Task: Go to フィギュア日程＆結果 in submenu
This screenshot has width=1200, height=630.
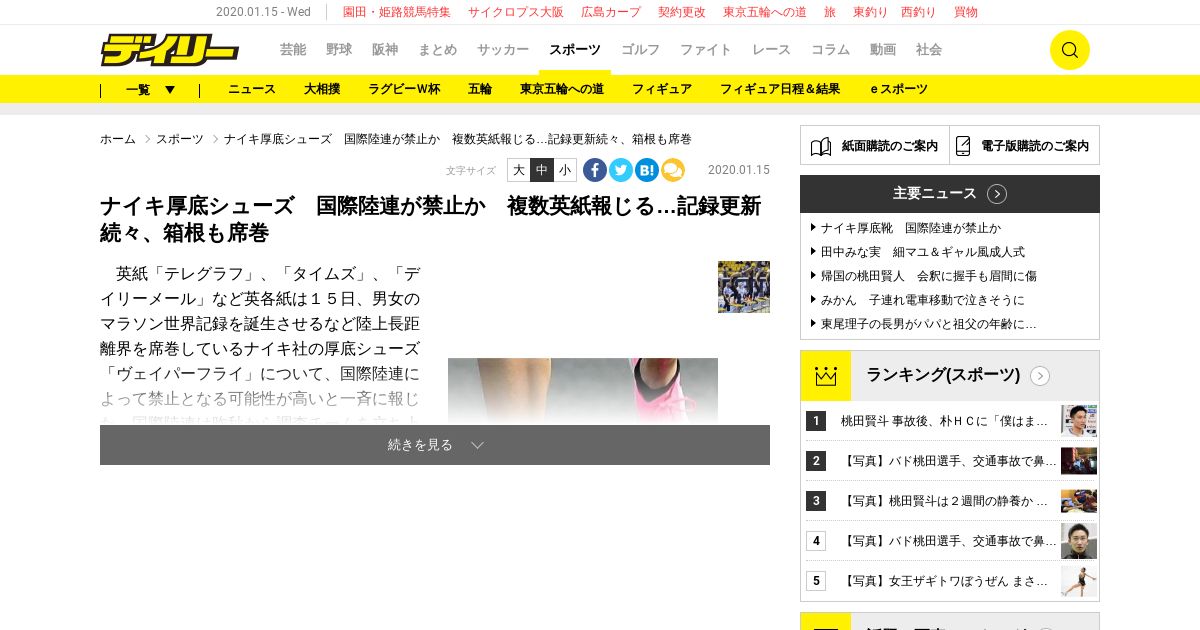Action: click(x=780, y=89)
